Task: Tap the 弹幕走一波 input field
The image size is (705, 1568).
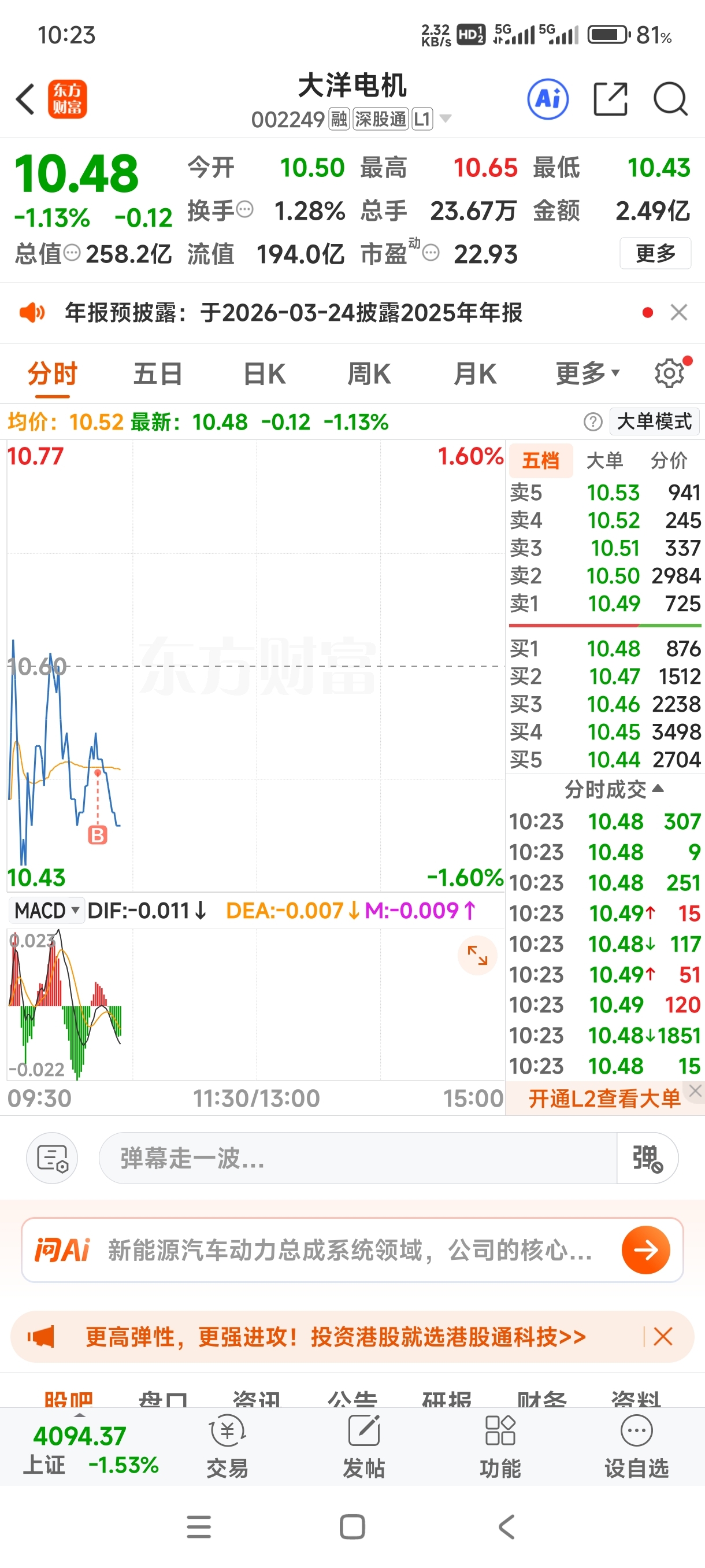Action: (x=358, y=1157)
